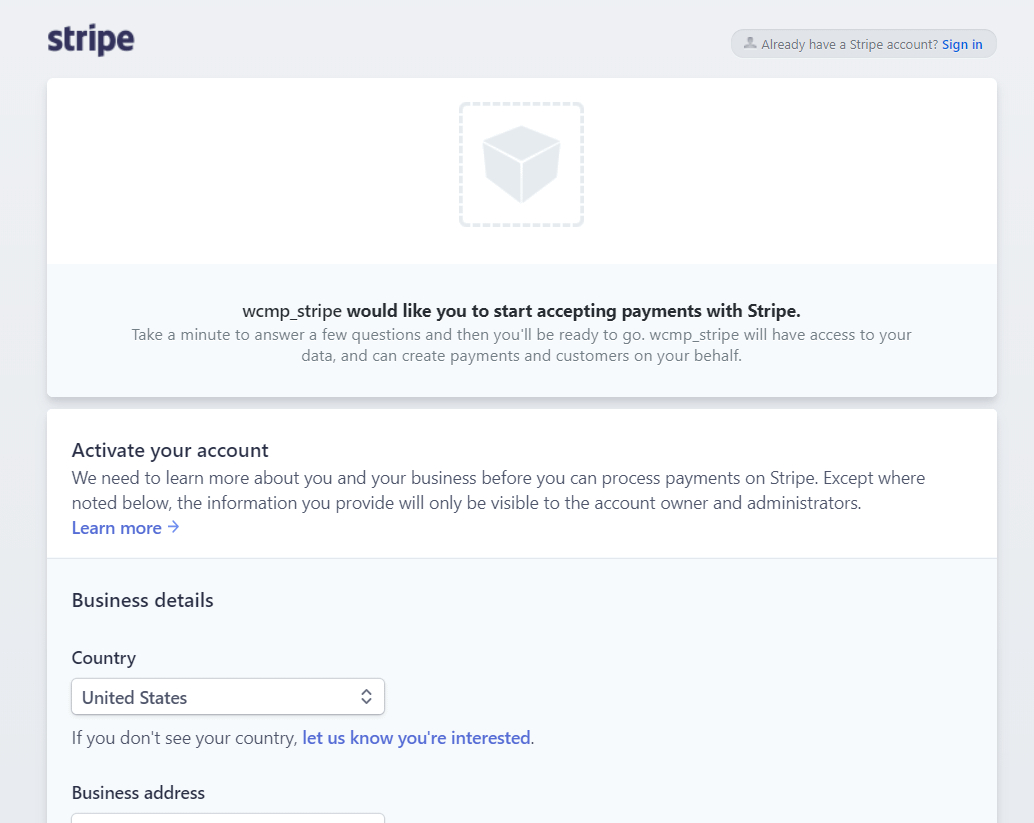The height and width of the screenshot is (823, 1034).
Task: Click the Business address label
Action: pos(138,793)
